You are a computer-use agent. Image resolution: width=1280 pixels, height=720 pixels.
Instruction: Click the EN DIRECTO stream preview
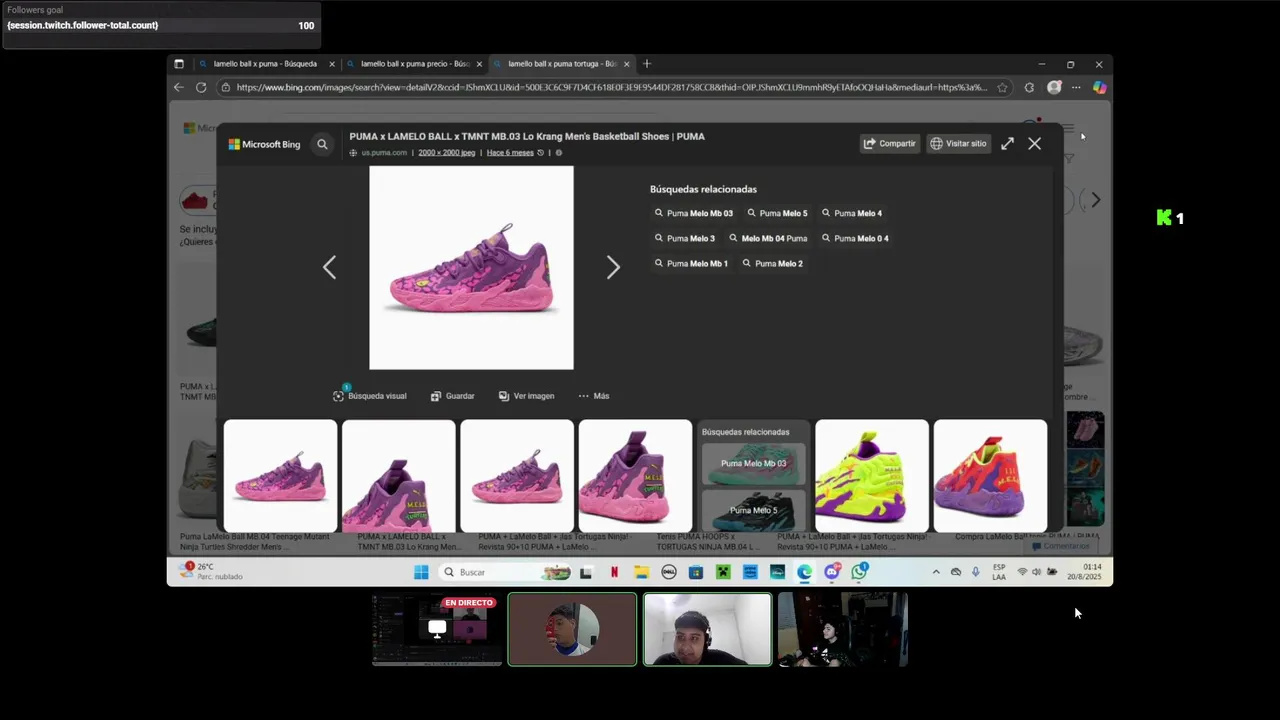pyautogui.click(x=437, y=630)
